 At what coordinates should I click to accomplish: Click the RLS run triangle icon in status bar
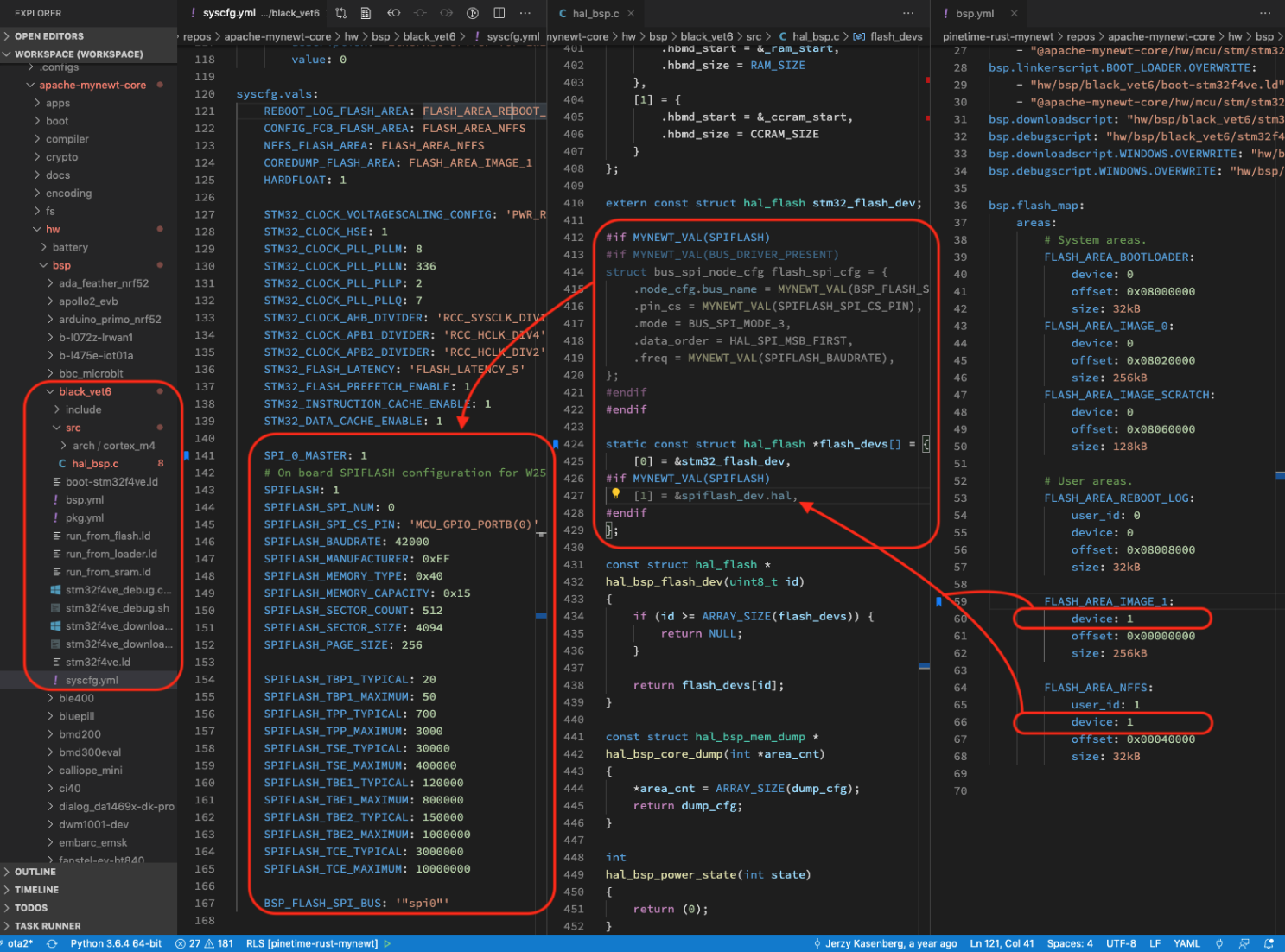click(x=388, y=943)
